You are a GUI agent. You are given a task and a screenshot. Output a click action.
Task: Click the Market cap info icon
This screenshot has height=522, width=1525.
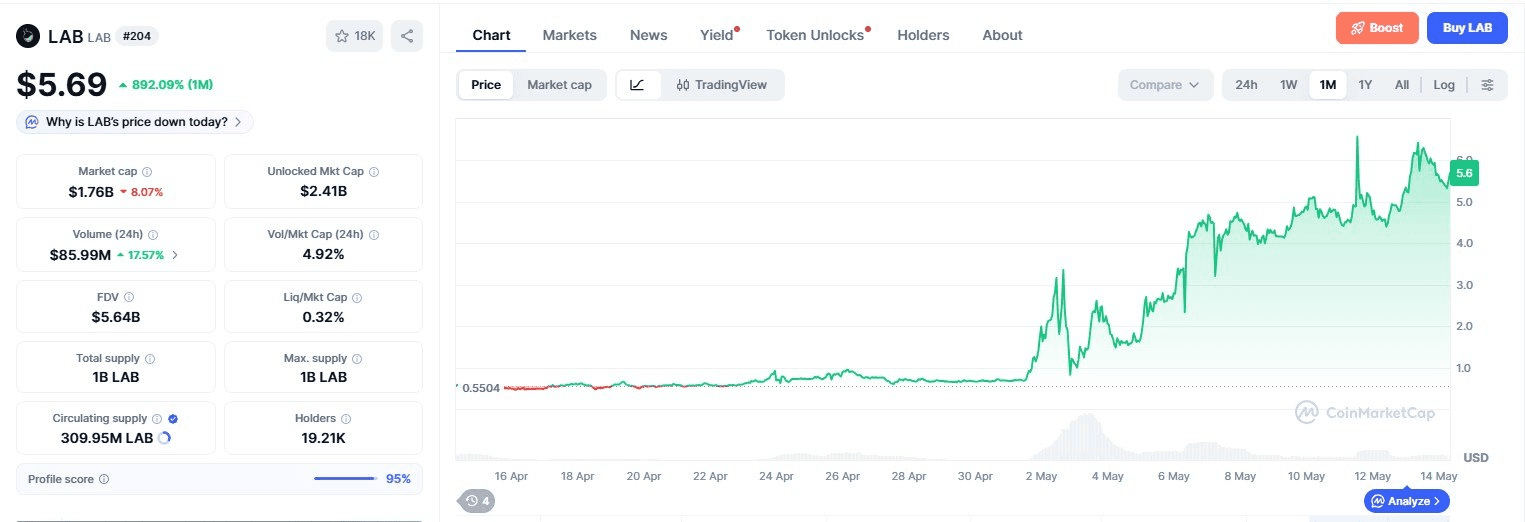[147, 172]
